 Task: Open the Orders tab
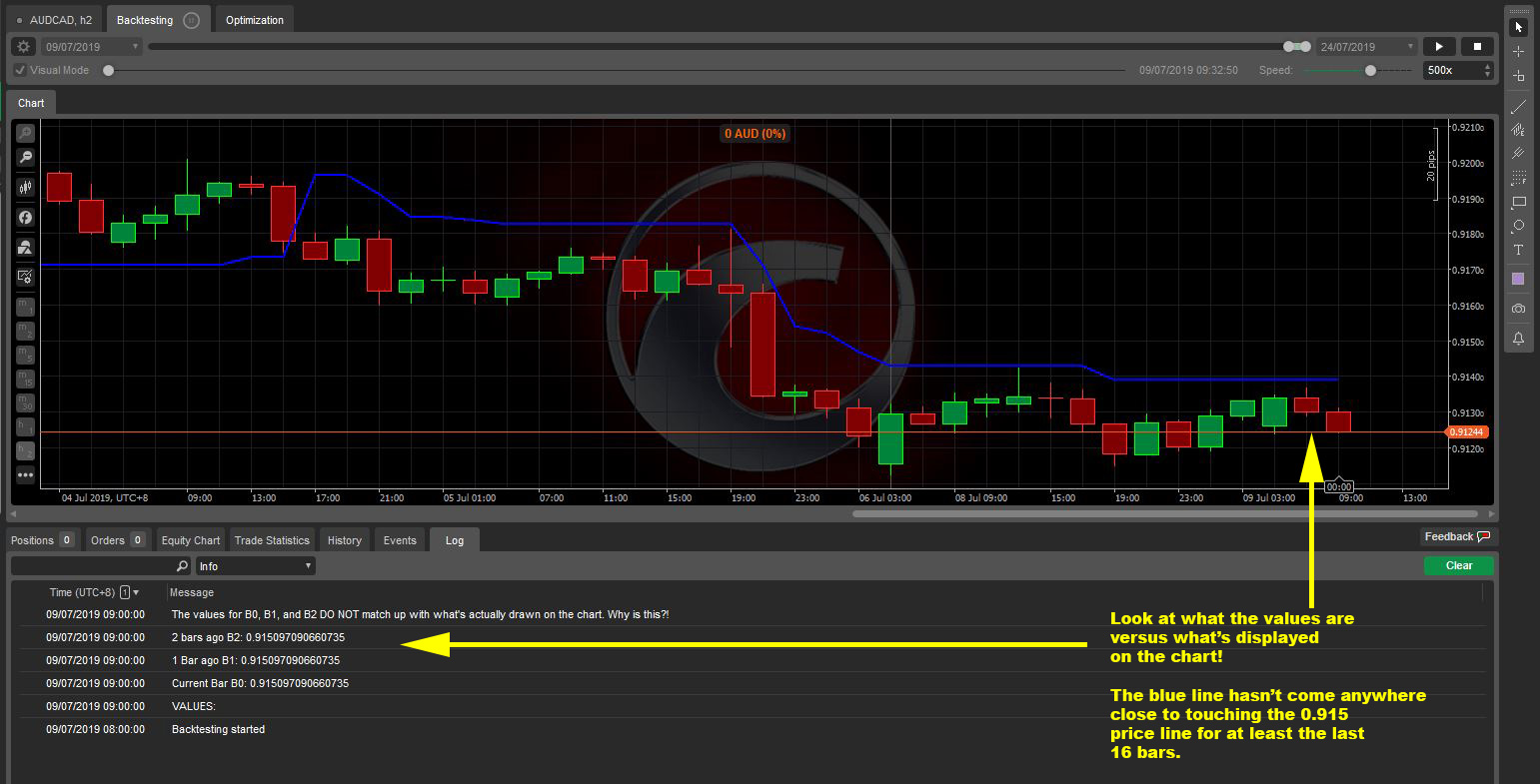tap(118, 540)
